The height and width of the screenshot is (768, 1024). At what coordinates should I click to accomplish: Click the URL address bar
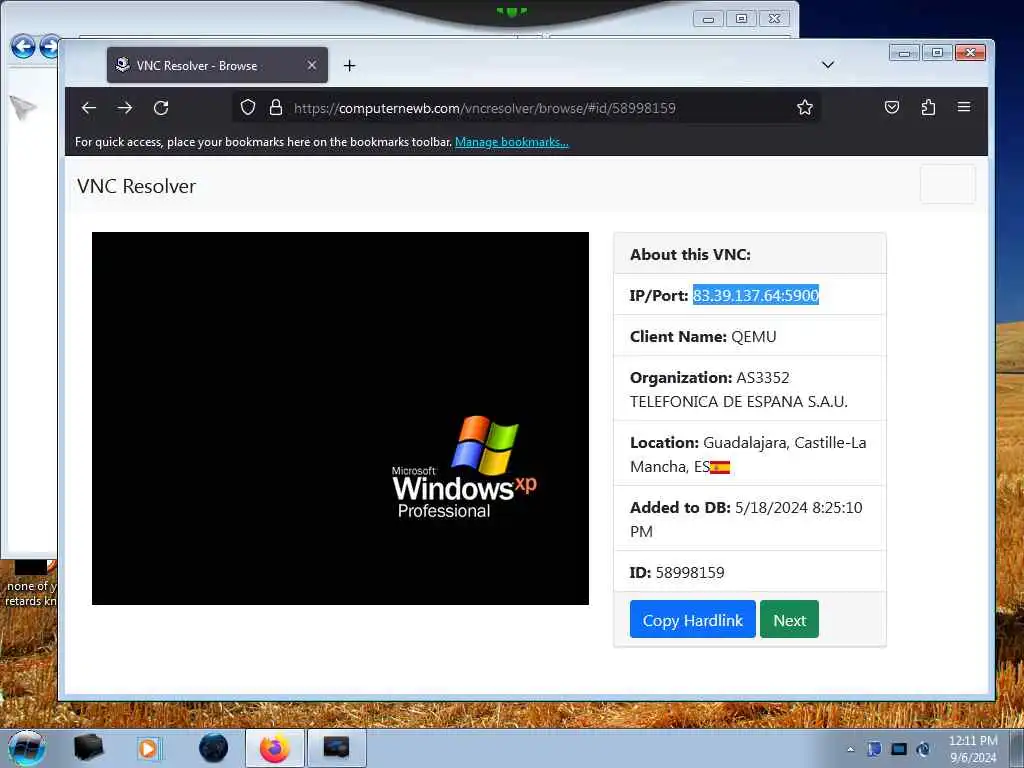pyautogui.click(x=526, y=108)
